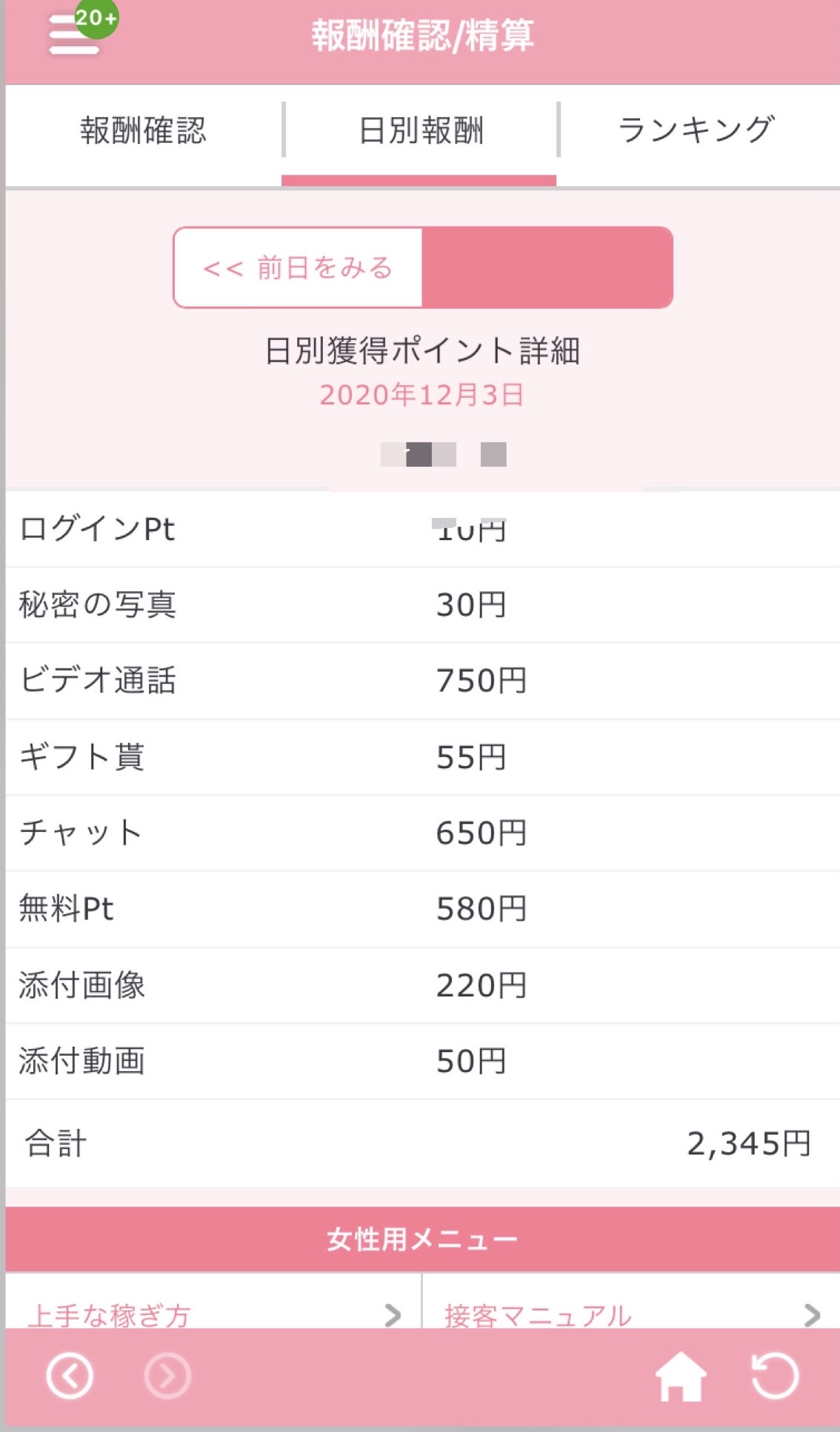Expand the 接客マニュアル chevron arrow
Screen dimensions: 840x1432
tap(812, 1315)
